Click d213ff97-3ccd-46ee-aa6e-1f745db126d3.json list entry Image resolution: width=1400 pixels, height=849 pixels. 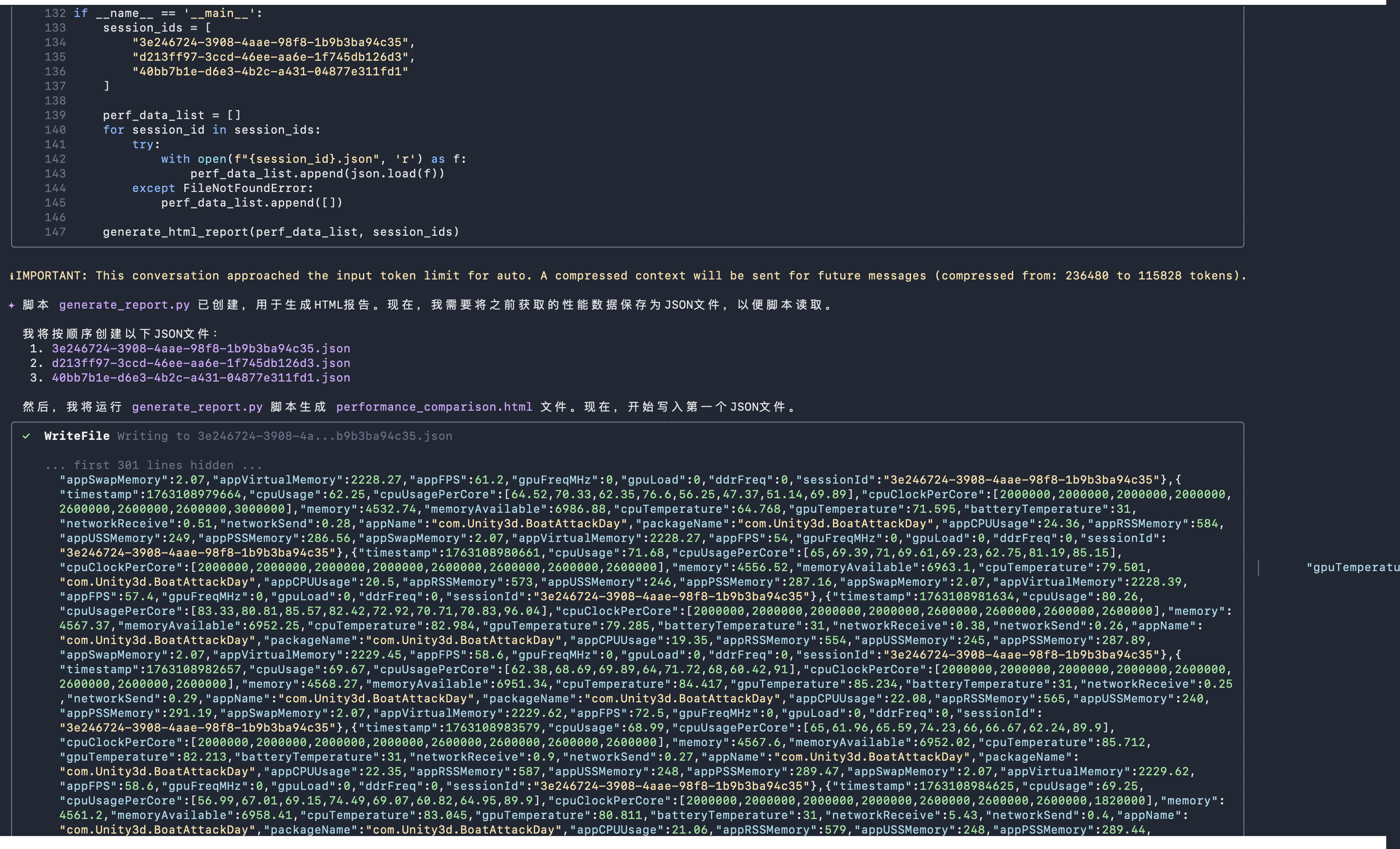point(201,363)
